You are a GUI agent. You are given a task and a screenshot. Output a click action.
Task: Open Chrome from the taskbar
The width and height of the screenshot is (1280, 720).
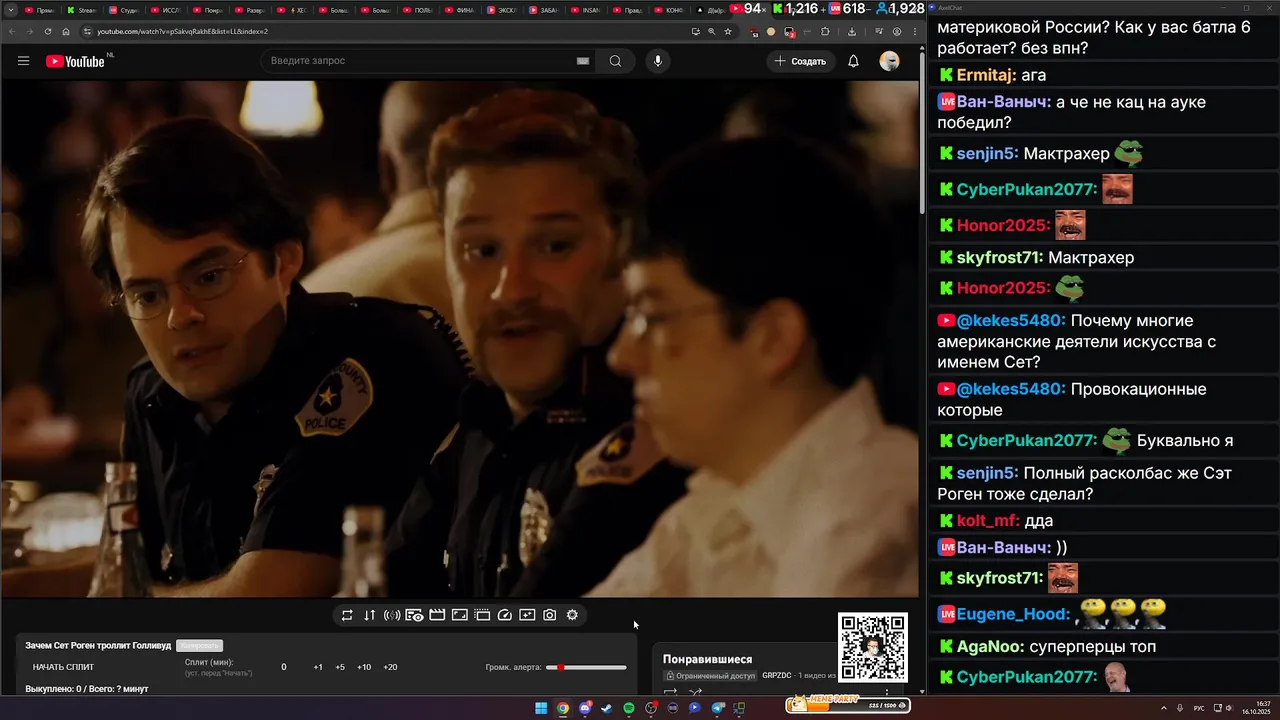click(563, 708)
